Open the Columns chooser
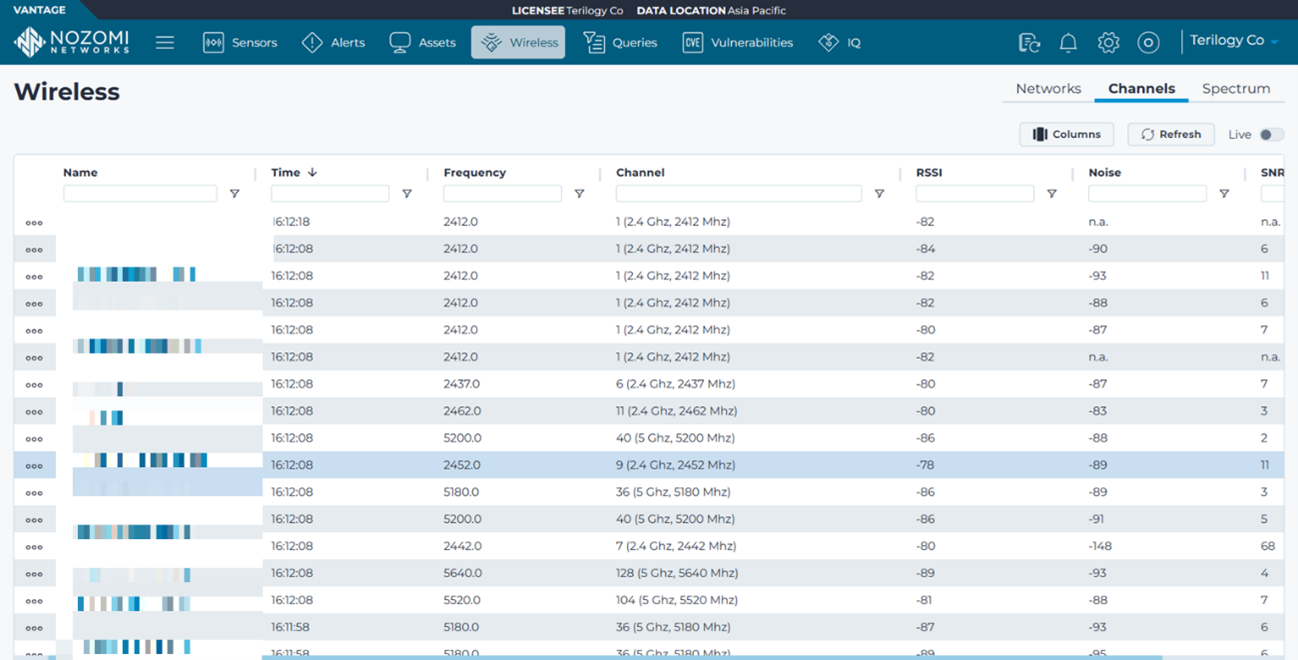 click(1066, 134)
